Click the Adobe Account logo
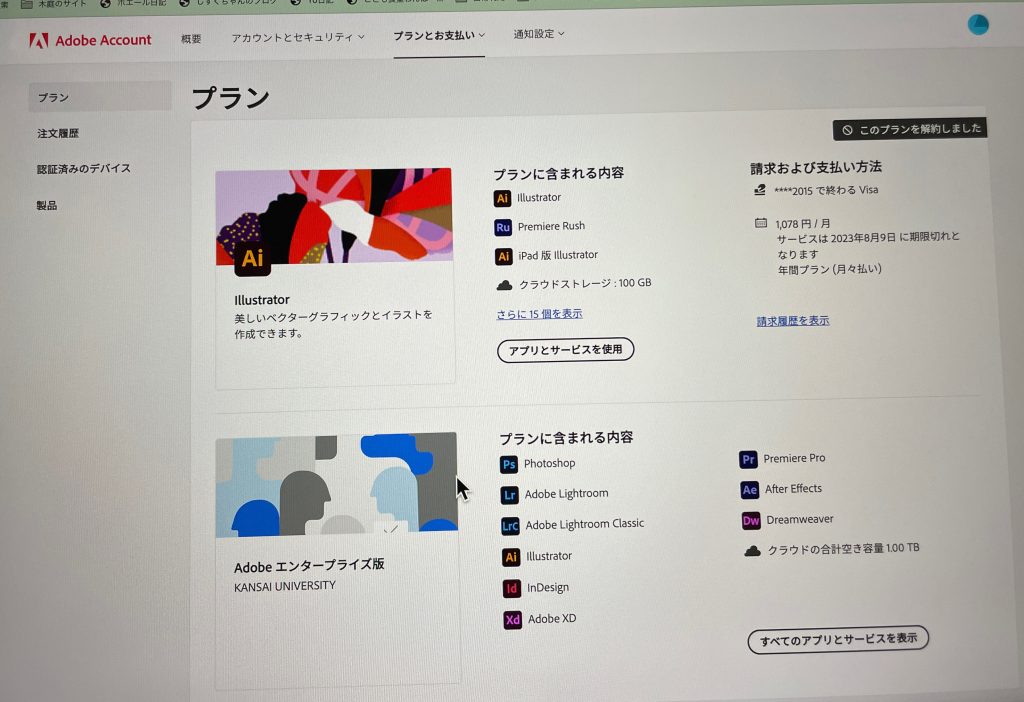 [x=90, y=40]
